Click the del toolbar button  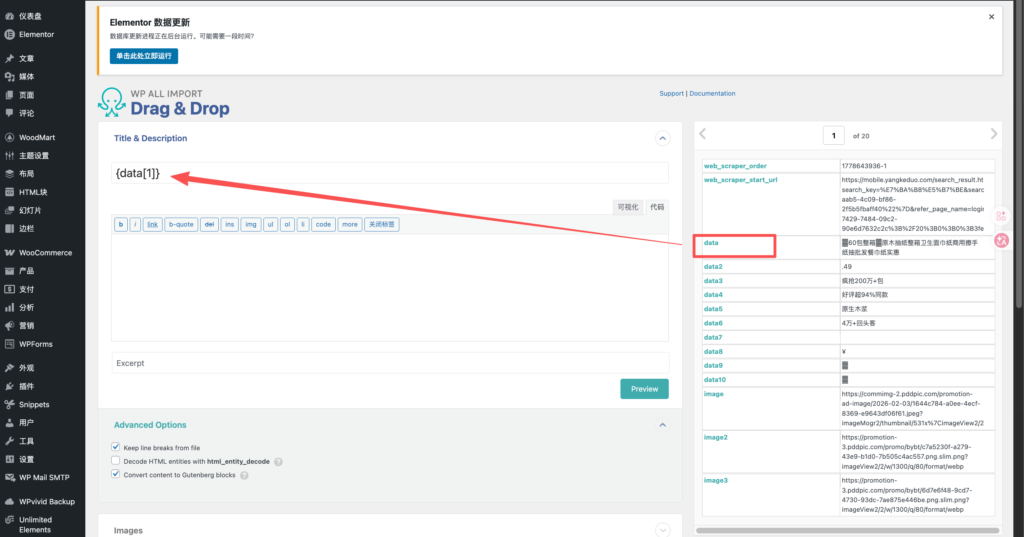209,225
